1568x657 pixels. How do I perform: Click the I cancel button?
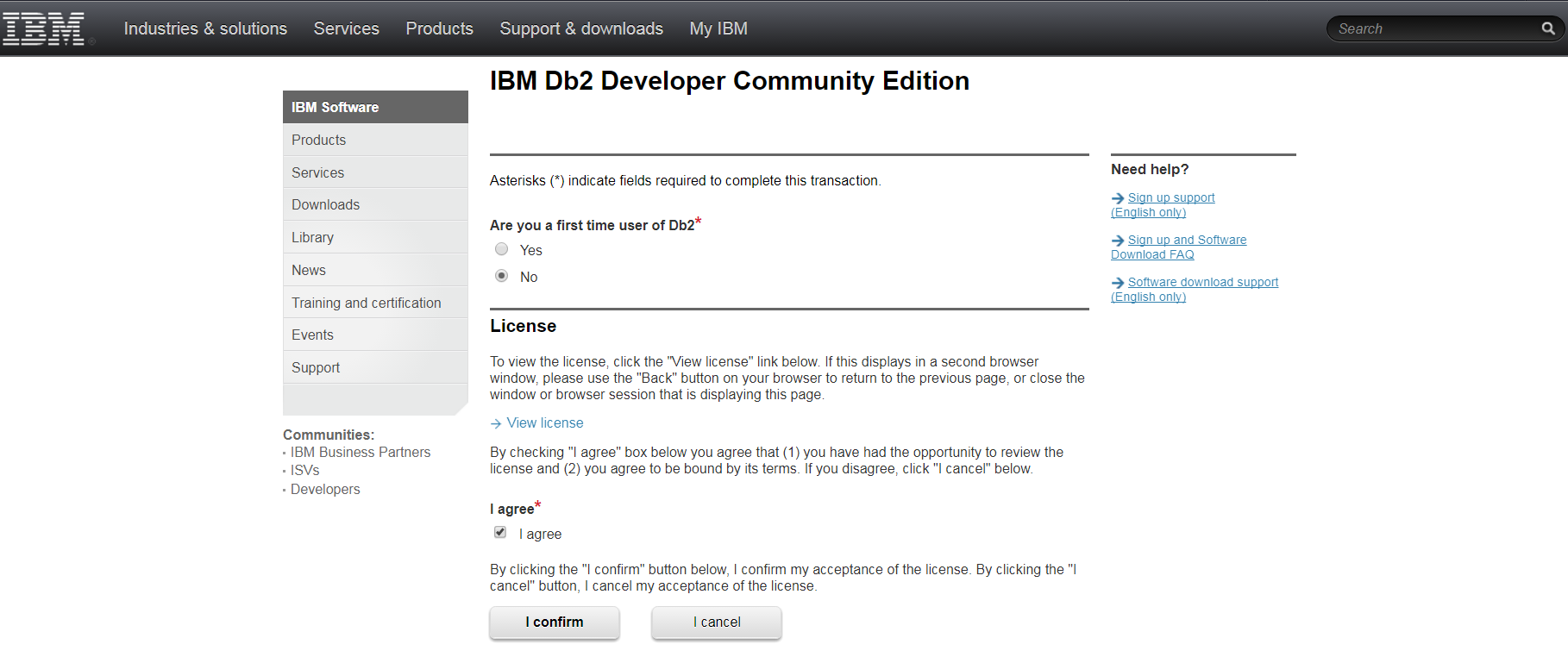[x=717, y=623]
